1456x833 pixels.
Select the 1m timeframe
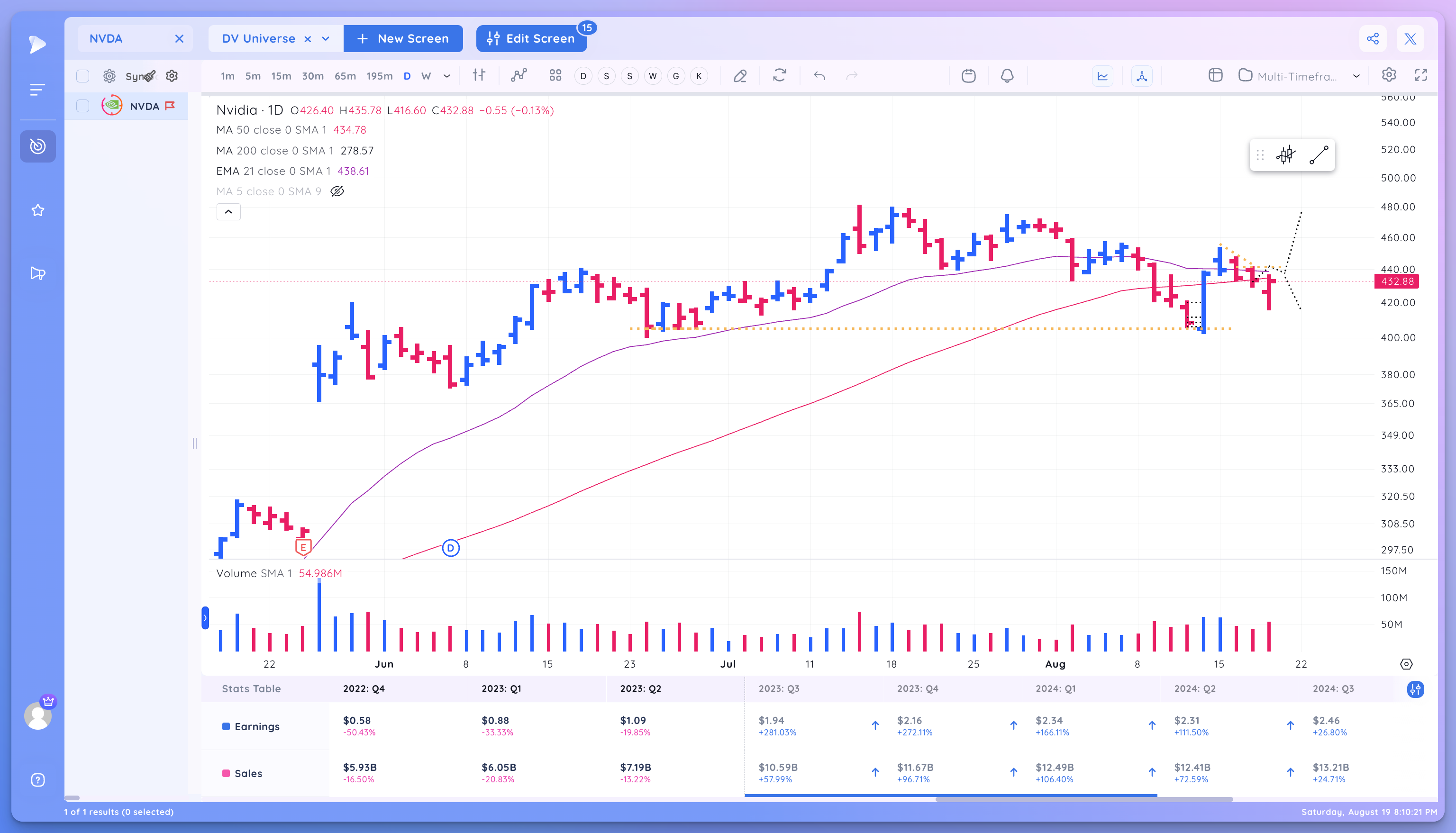(227, 76)
